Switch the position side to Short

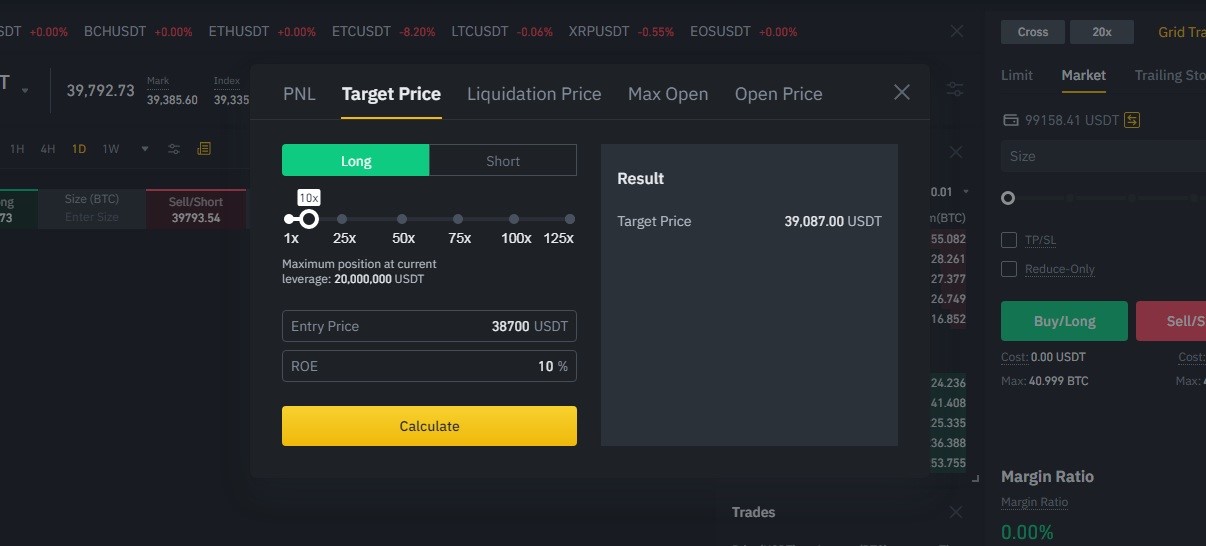coord(503,161)
